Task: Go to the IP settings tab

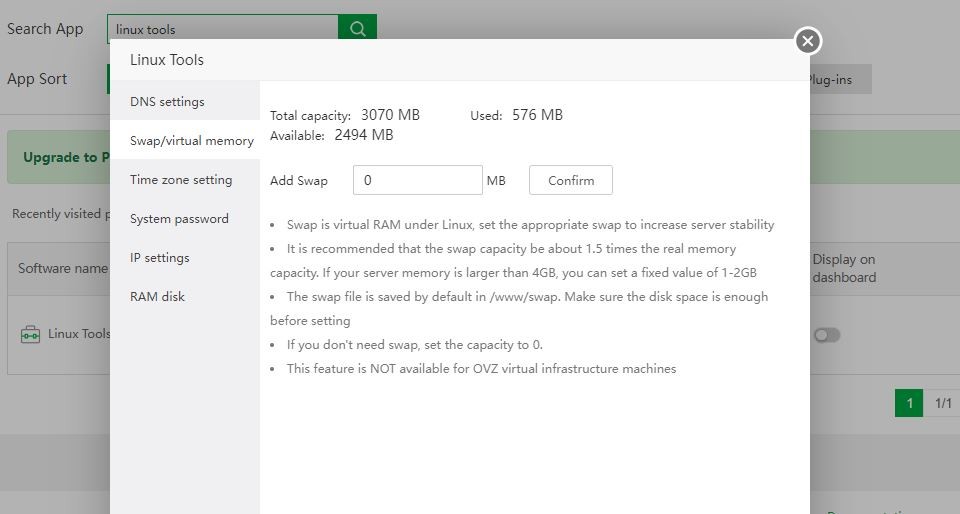Action: point(160,258)
